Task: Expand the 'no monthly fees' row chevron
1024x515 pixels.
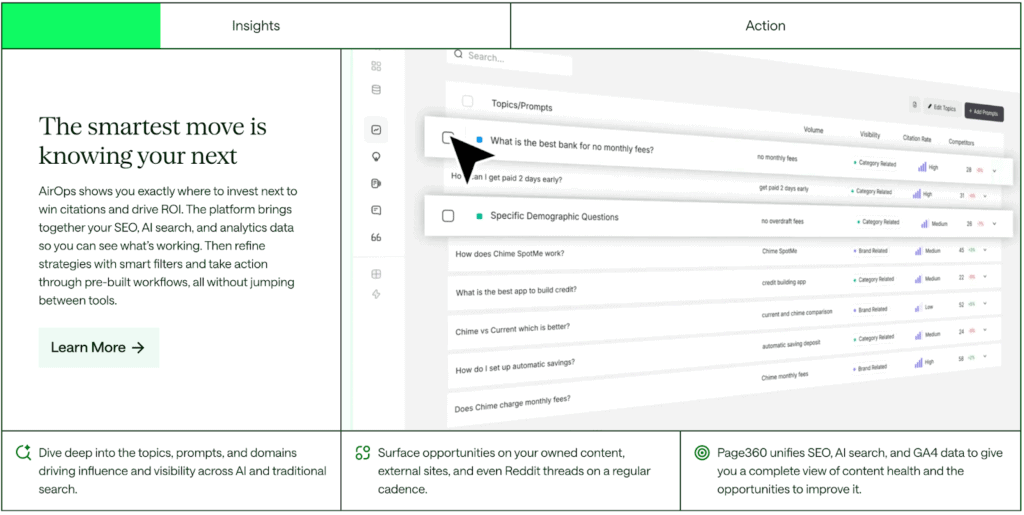Action: (995, 171)
